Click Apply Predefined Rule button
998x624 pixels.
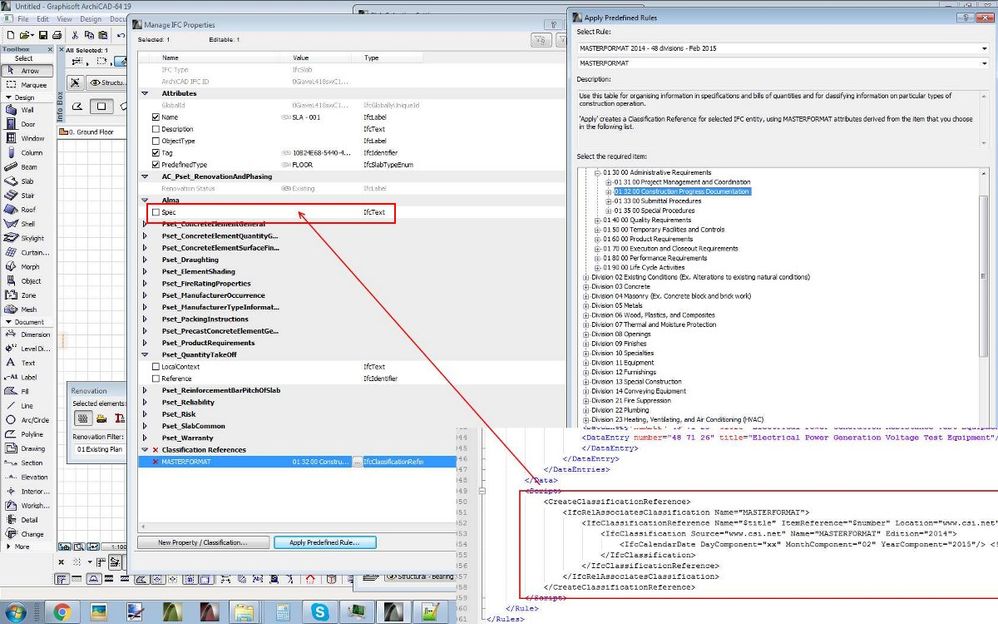coord(325,542)
